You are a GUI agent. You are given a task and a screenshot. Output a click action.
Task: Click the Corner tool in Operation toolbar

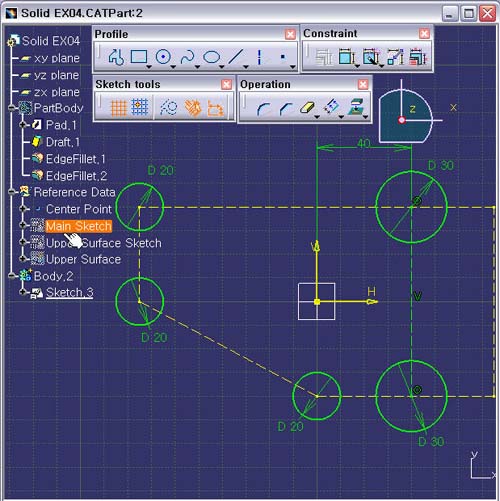coord(263,109)
